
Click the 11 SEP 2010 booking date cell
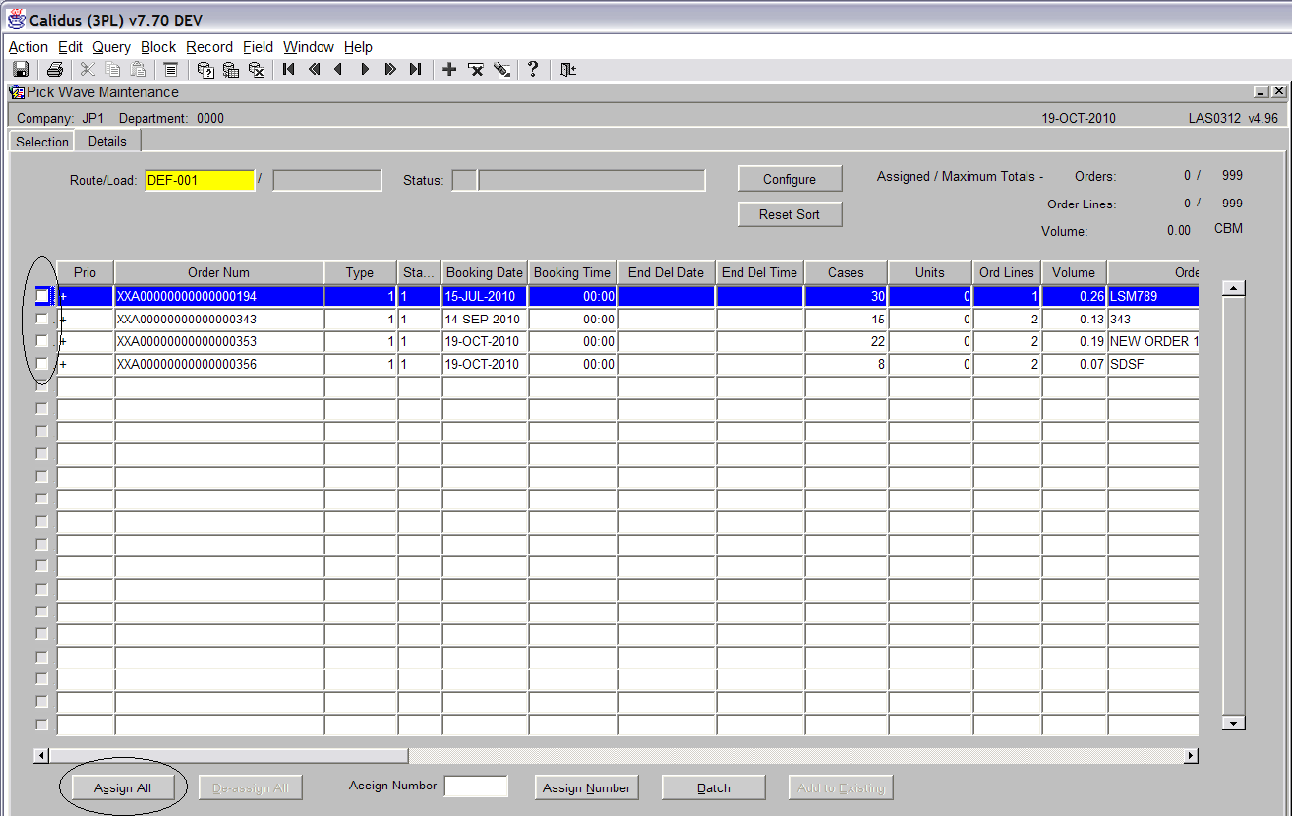click(x=484, y=319)
